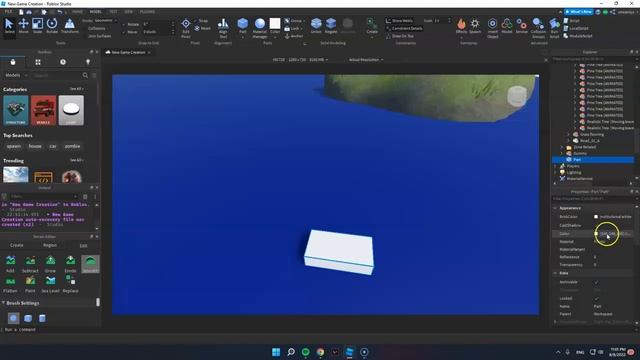Click the 'zombie' top search tag
640x360 pixels.
[73, 146]
